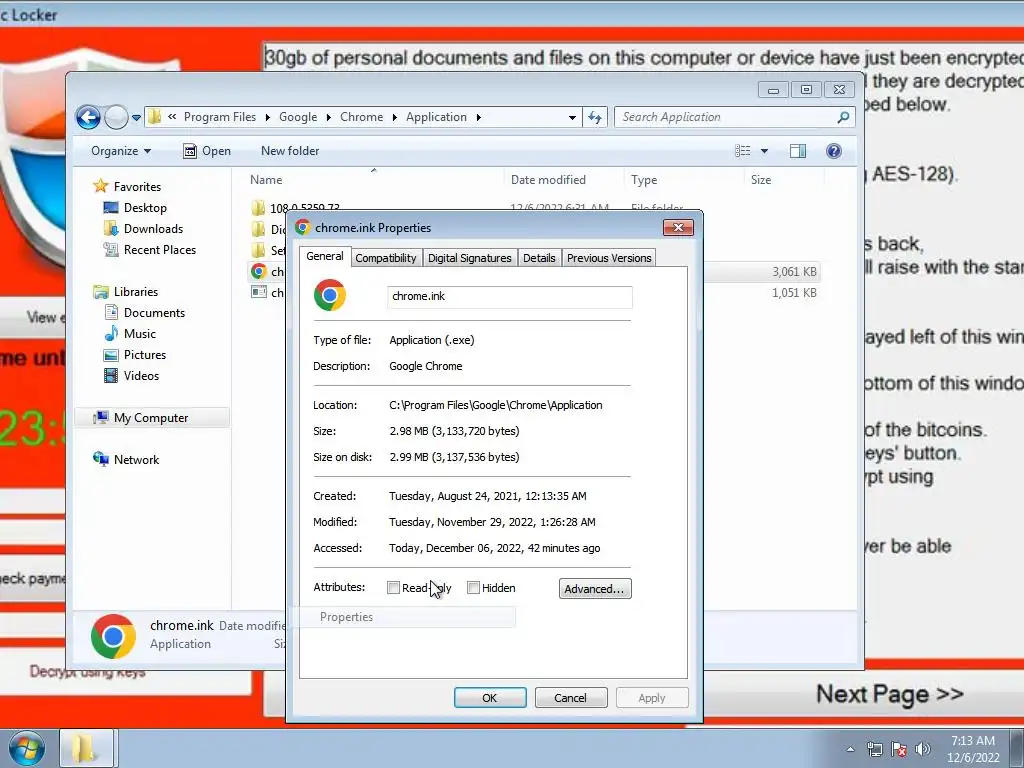Image resolution: width=1024 pixels, height=768 pixels.
Task: Switch to the Details tab
Action: point(539,258)
